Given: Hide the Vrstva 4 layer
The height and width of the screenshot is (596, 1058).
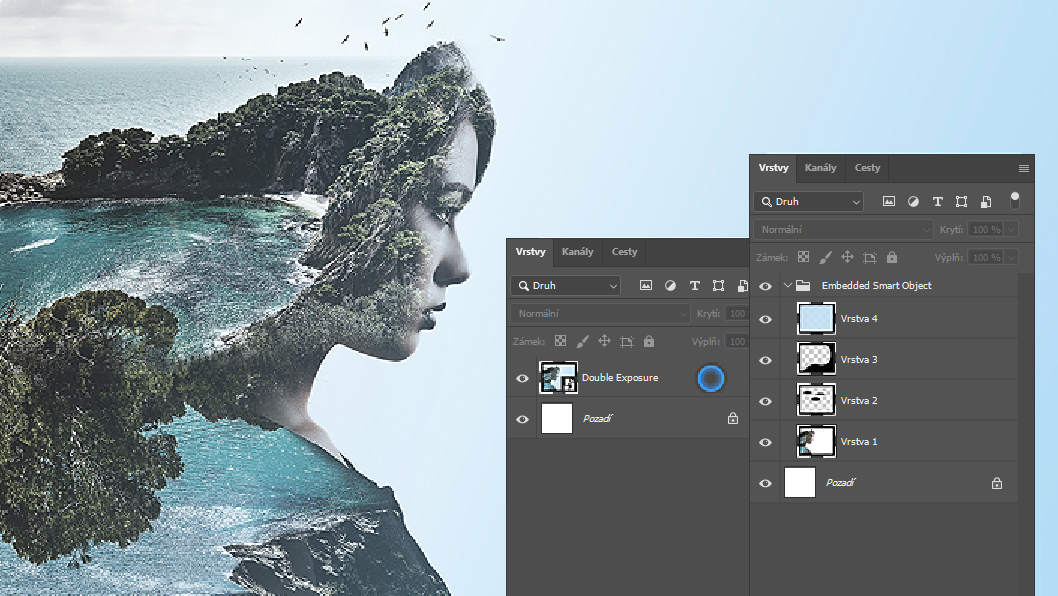Looking at the screenshot, I should pos(765,319).
